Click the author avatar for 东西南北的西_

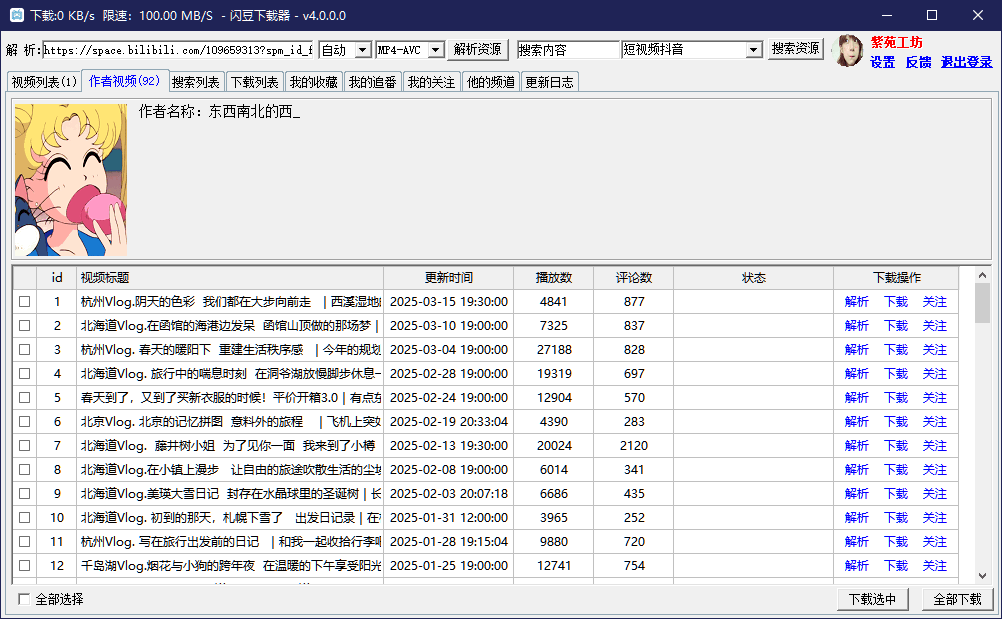70,180
